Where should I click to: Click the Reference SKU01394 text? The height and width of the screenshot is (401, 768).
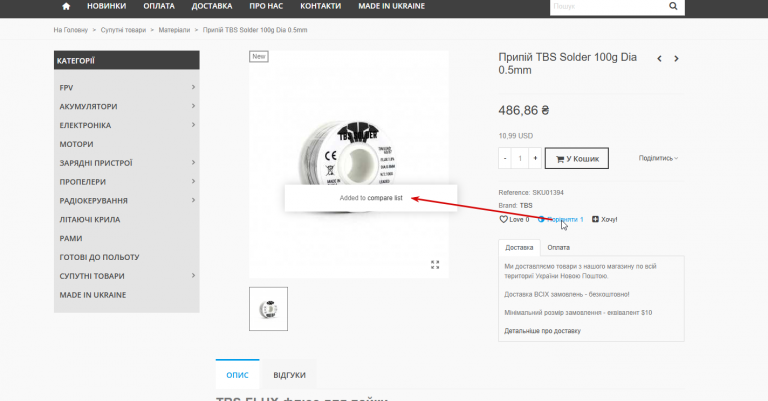pyautogui.click(x=531, y=193)
